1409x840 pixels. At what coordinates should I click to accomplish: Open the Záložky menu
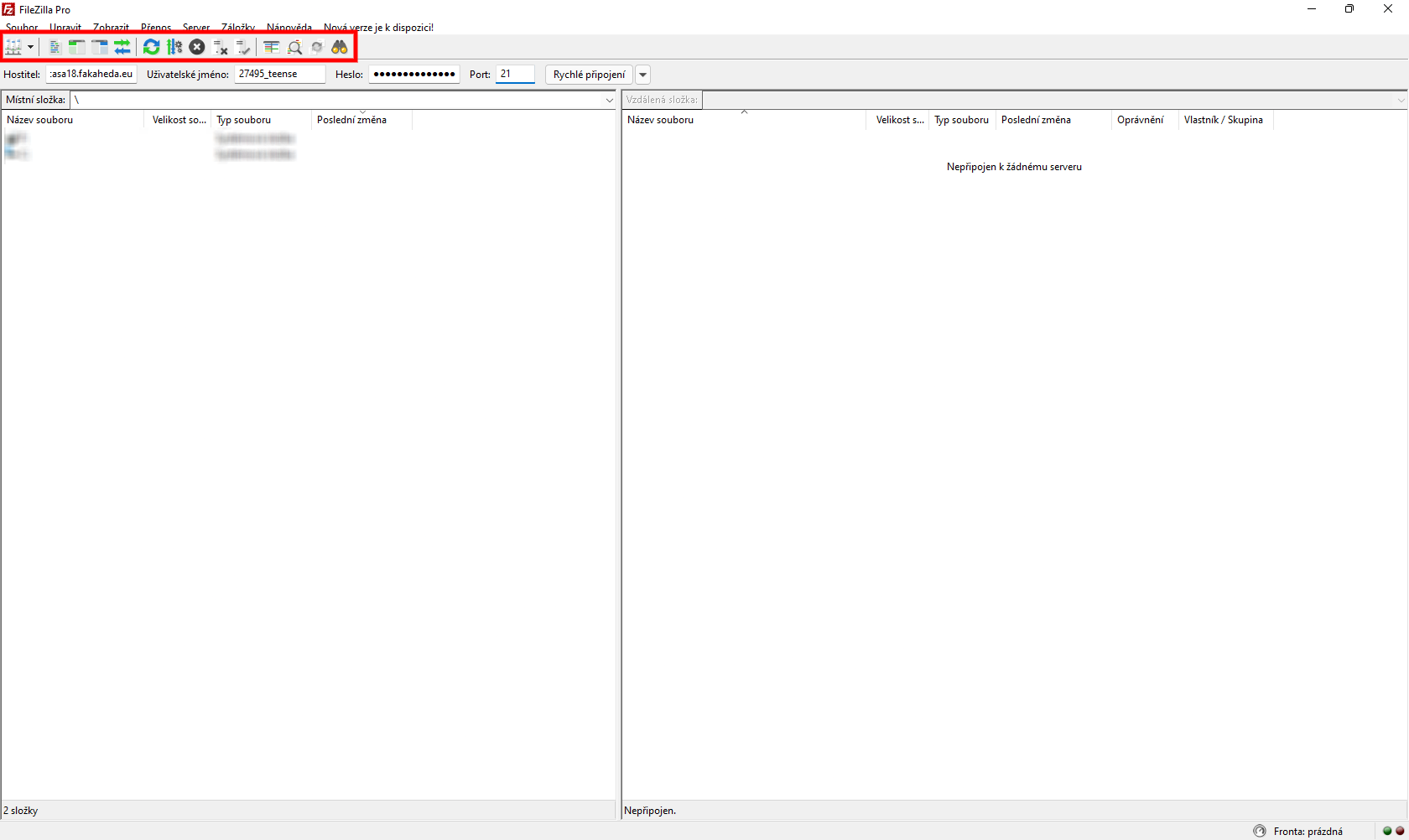pyautogui.click(x=238, y=28)
